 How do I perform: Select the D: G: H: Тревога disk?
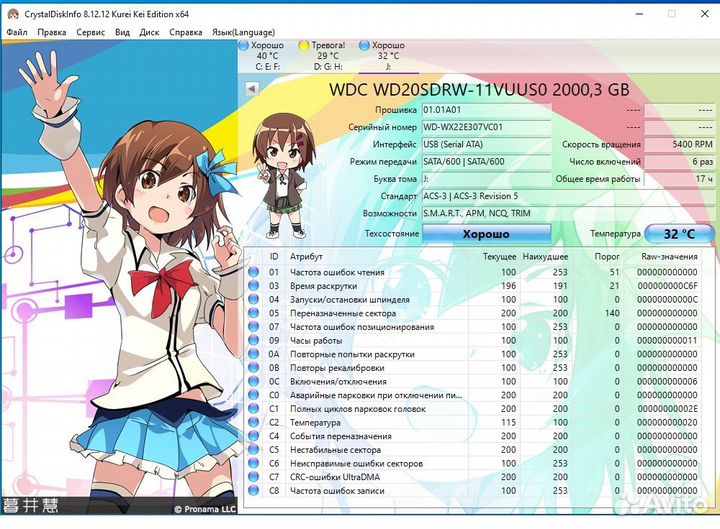point(328,56)
